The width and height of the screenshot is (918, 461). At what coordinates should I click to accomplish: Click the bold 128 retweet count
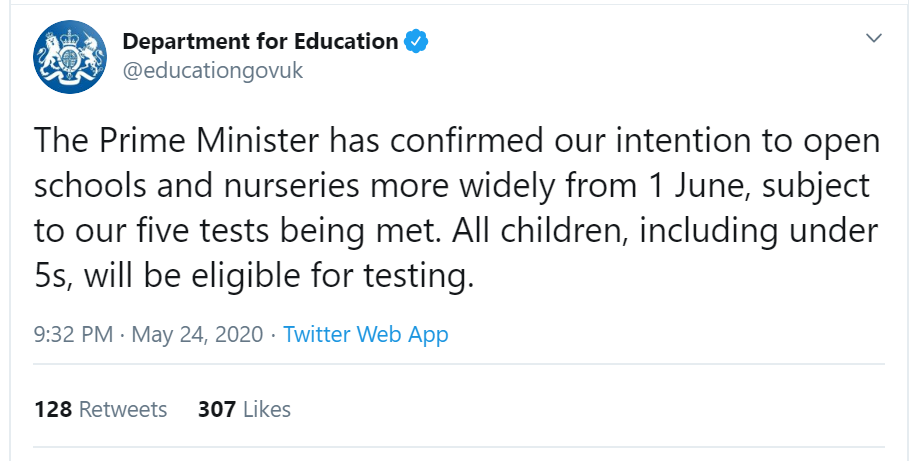pyautogui.click(x=53, y=409)
